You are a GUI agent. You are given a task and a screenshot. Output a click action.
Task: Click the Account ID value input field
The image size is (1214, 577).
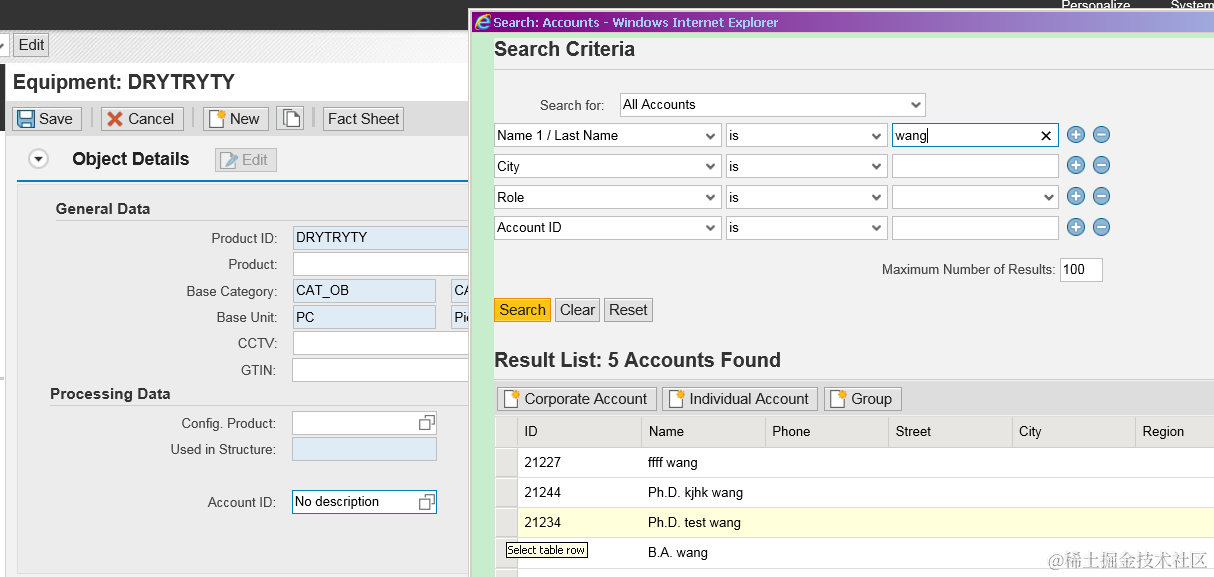975,228
